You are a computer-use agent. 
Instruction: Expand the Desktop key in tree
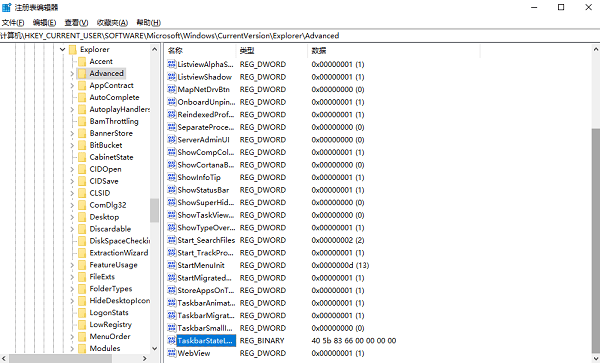click(72, 217)
